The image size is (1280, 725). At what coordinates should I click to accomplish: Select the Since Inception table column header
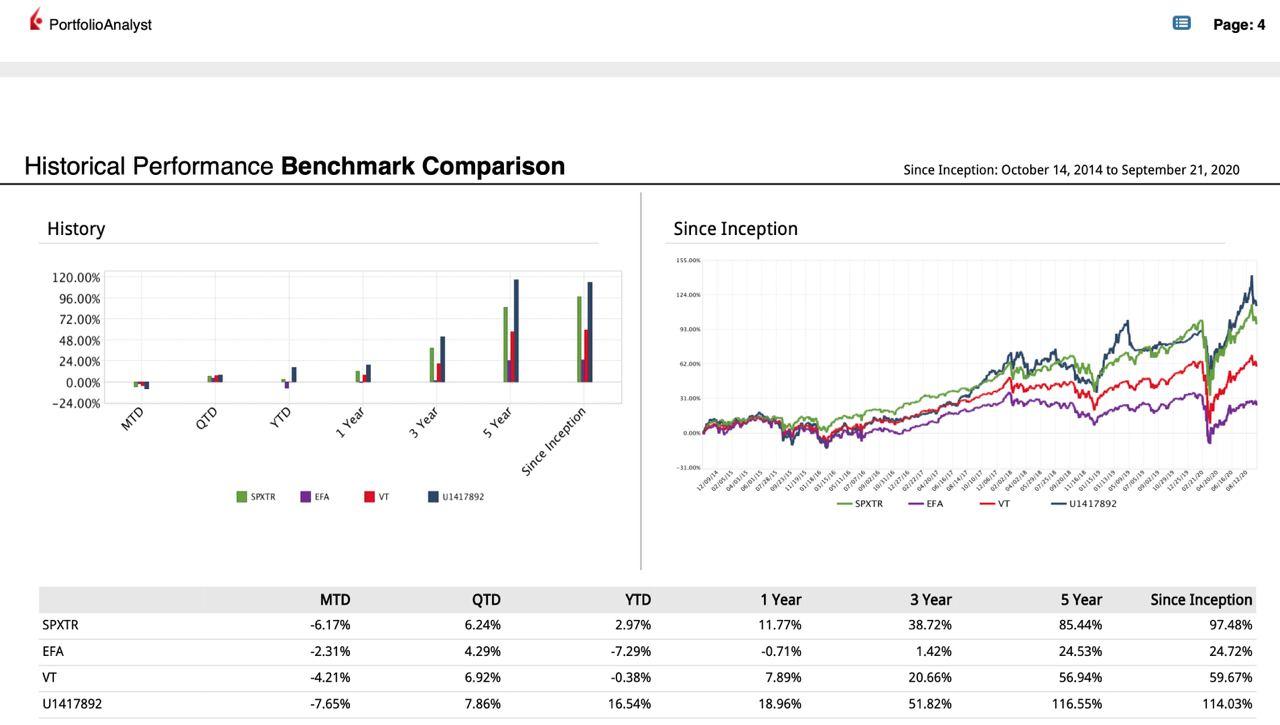tap(1200, 600)
